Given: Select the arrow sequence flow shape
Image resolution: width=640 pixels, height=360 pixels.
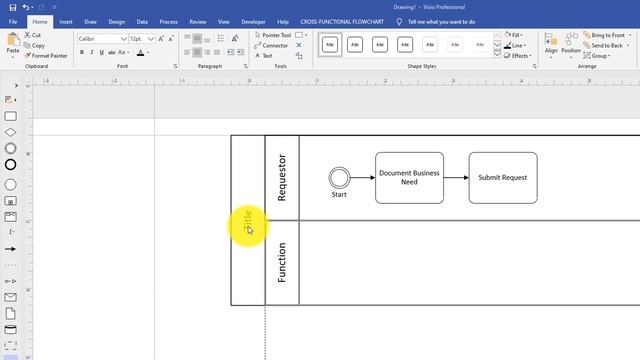Looking at the screenshot, I should (11, 249).
